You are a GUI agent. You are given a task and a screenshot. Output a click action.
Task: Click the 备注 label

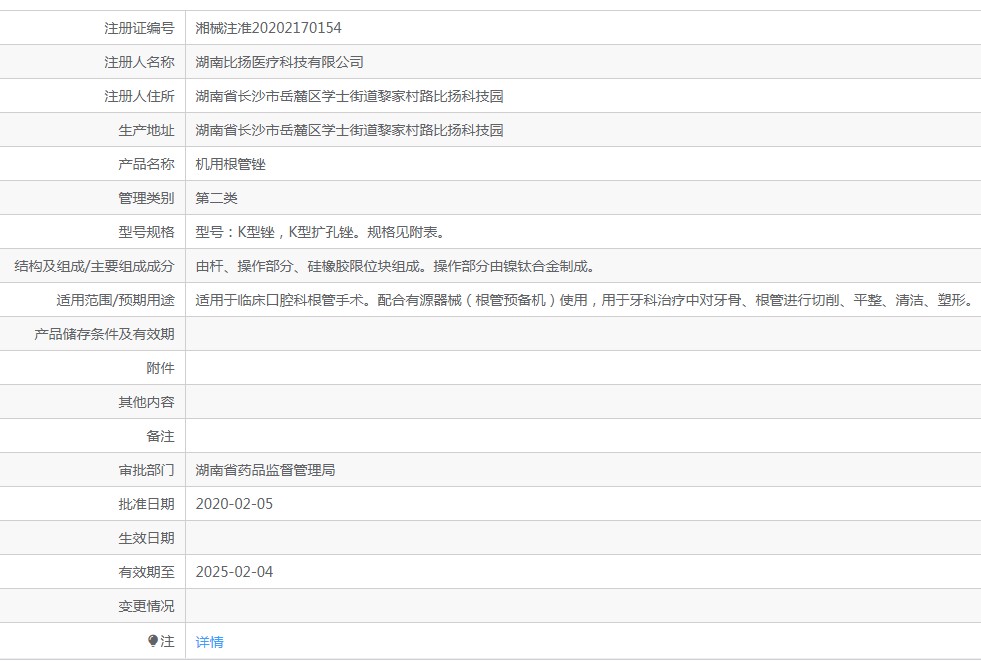tap(160, 436)
